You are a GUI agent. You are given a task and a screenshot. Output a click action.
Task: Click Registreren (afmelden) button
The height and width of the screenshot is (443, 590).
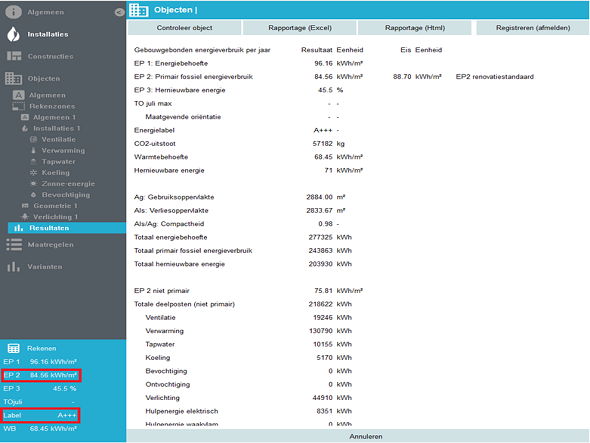click(x=532, y=28)
